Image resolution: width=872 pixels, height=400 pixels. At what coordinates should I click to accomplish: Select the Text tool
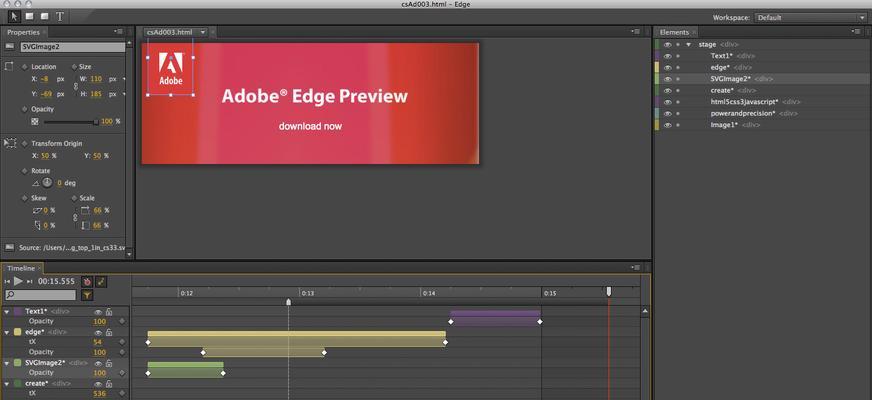click(x=60, y=17)
